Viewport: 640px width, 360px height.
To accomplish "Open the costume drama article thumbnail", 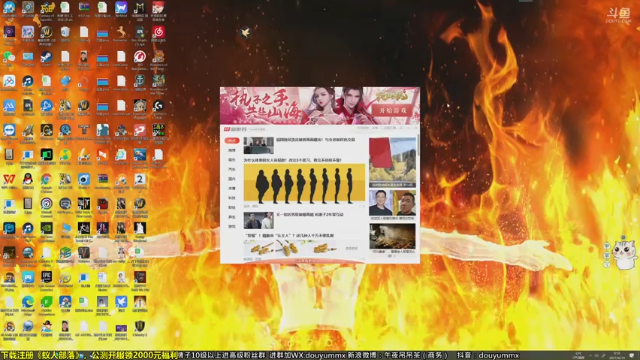I will click(x=258, y=220).
